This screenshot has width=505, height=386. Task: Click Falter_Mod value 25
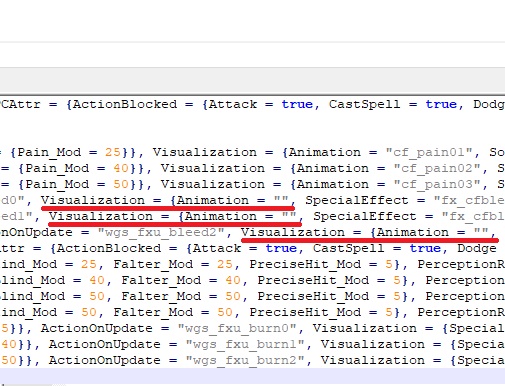tap(225, 264)
